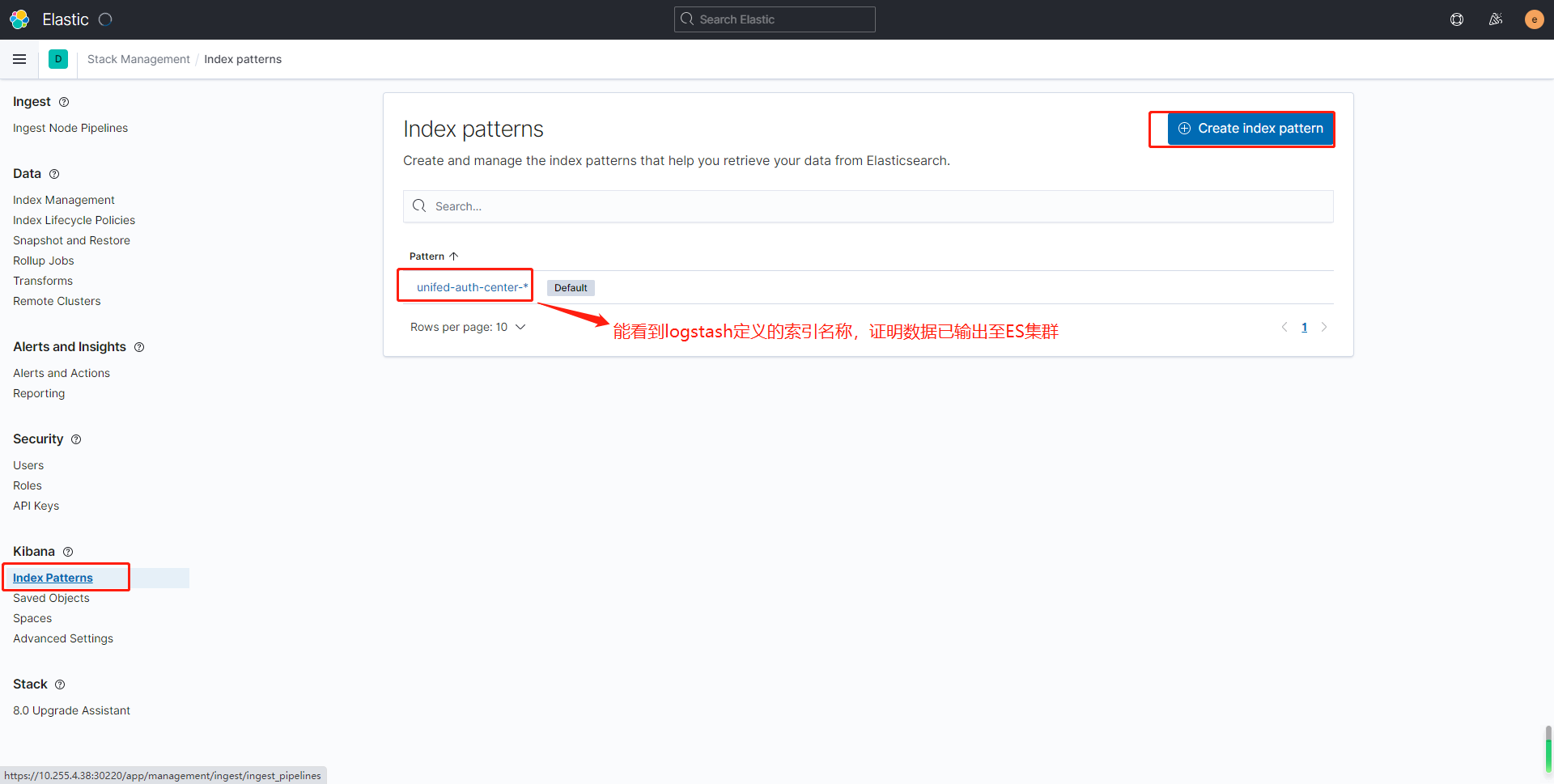Image resolution: width=1554 pixels, height=784 pixels.
Task: Go to next page arrow
Action: point(1324,327)
